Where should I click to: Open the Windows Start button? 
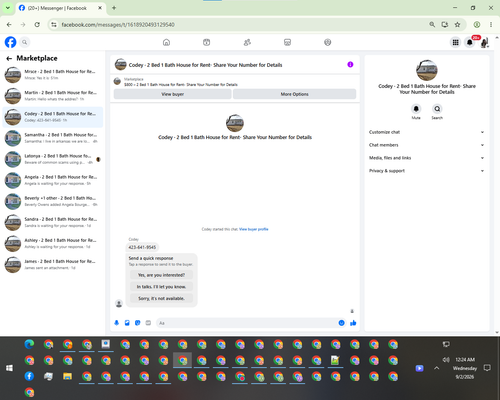coord(9,368)
